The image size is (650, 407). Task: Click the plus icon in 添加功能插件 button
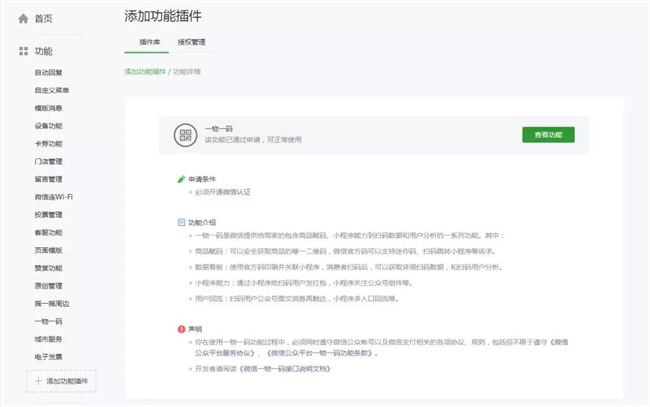pyautogui.click(x=38, y=381)
